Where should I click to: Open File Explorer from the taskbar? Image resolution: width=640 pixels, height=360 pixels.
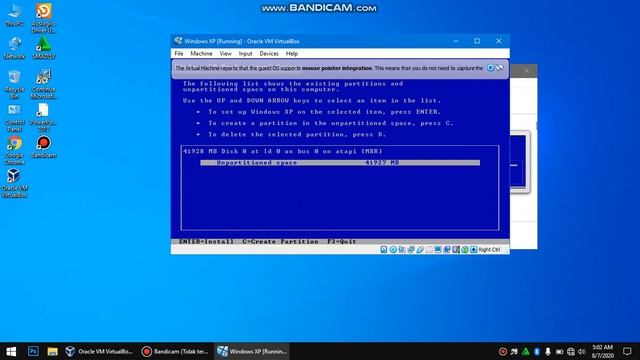[x=52, y=351]
